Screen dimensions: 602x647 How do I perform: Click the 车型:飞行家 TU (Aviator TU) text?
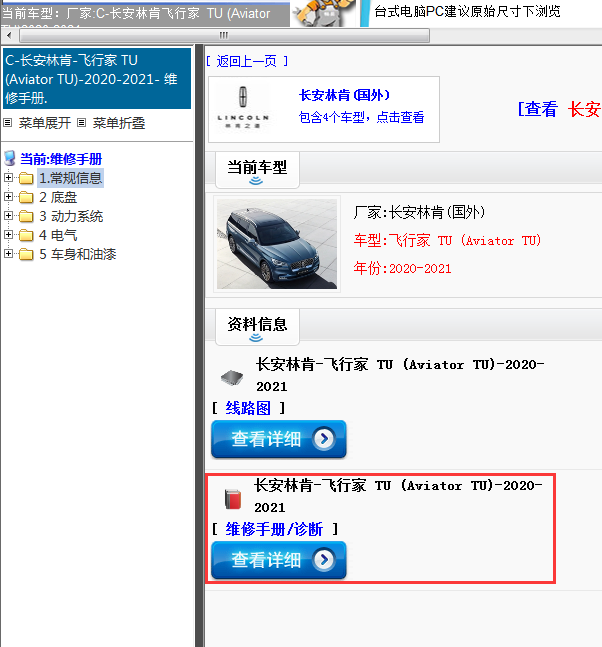(447, 240)
